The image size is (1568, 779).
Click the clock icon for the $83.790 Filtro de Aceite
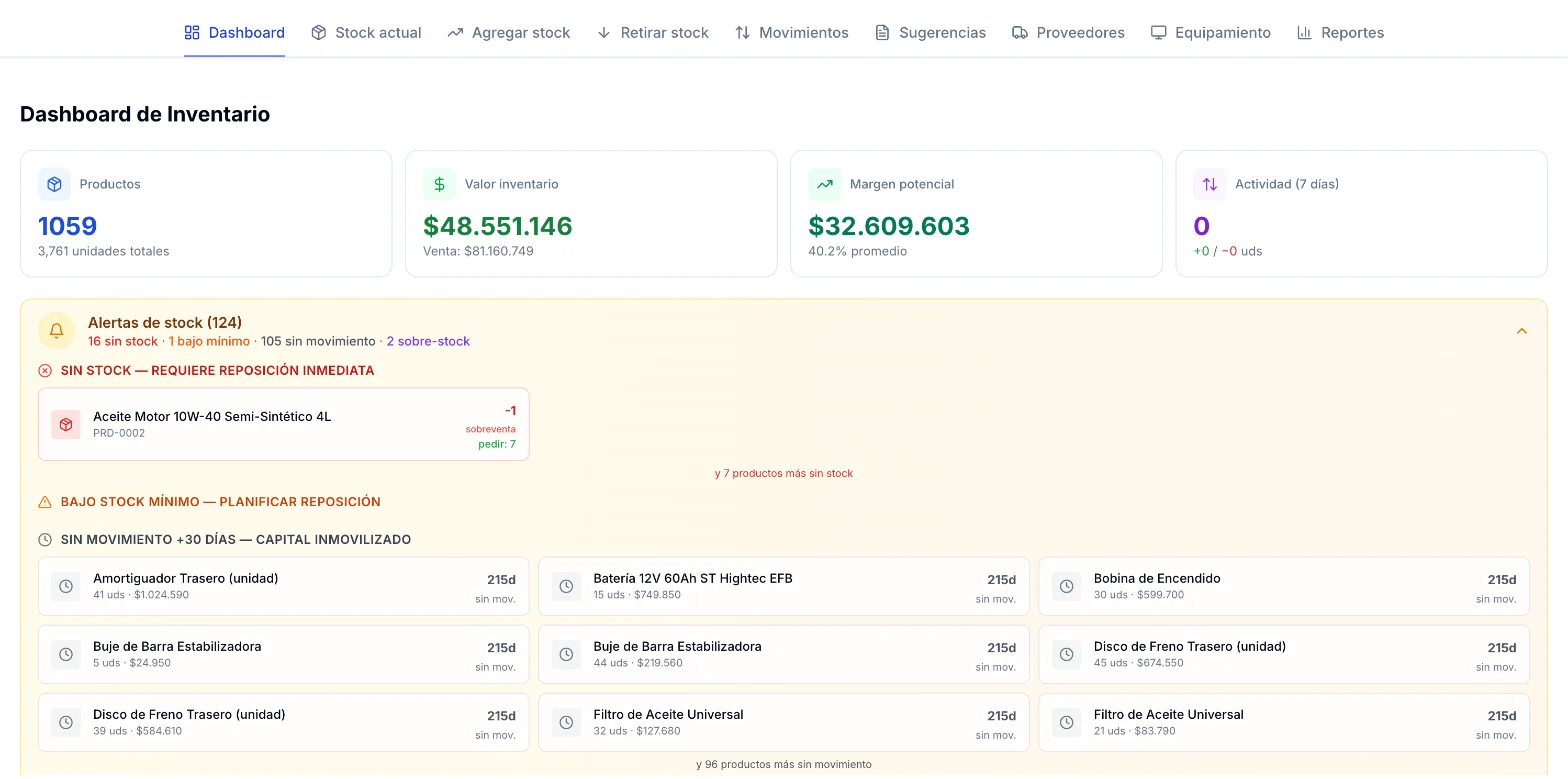click(1067, 722)
